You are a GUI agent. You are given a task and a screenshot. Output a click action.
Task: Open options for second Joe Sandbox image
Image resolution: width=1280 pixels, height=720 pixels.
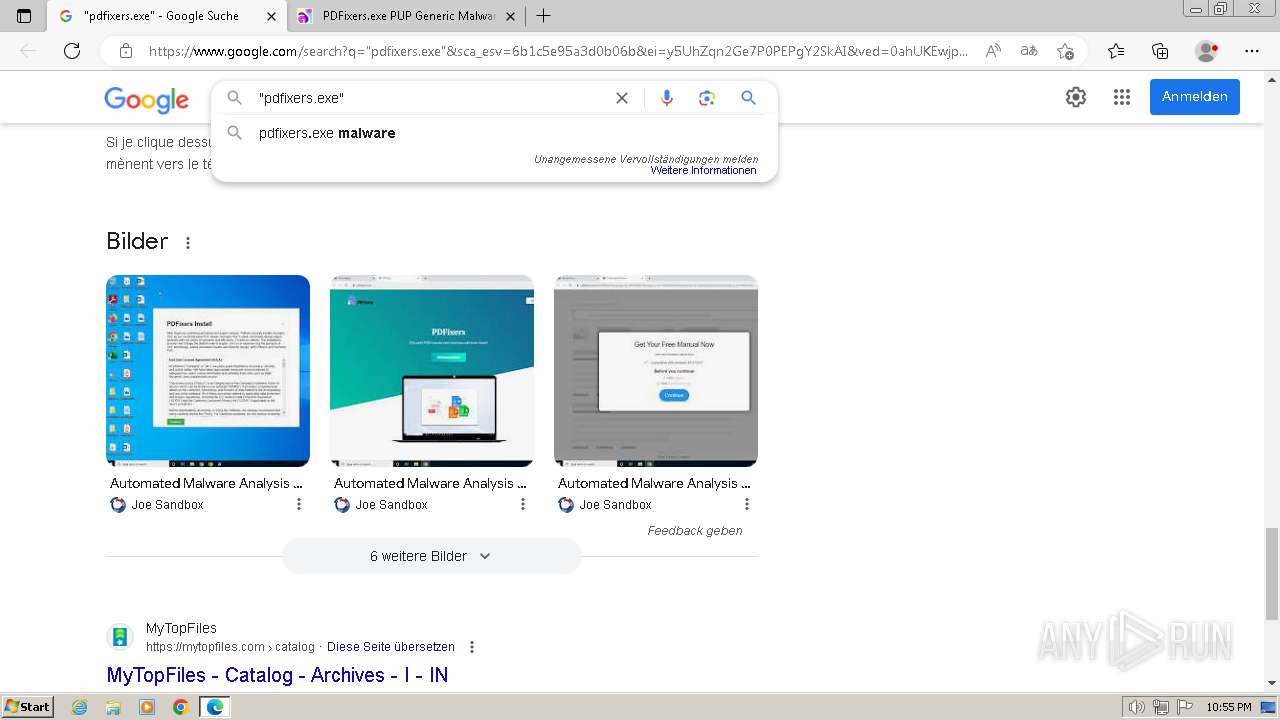(x=522, y=504)
